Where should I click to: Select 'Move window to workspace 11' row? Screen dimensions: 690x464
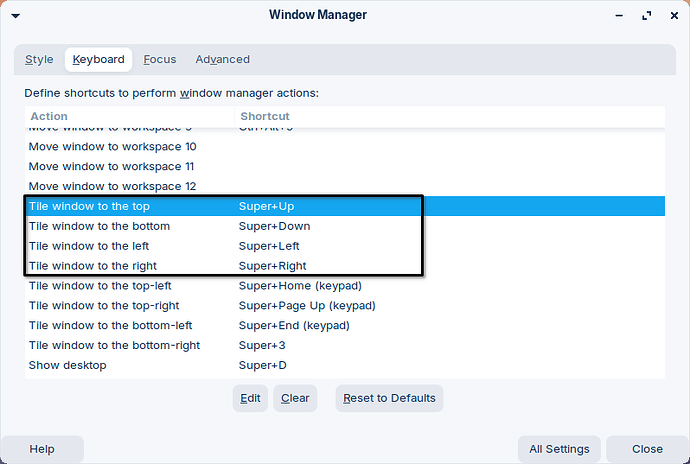point(112,166)
